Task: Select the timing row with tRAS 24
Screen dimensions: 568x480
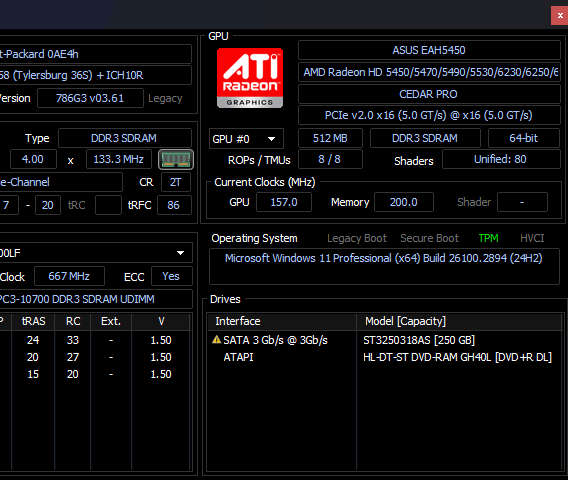Action: [x=95, y=340]
